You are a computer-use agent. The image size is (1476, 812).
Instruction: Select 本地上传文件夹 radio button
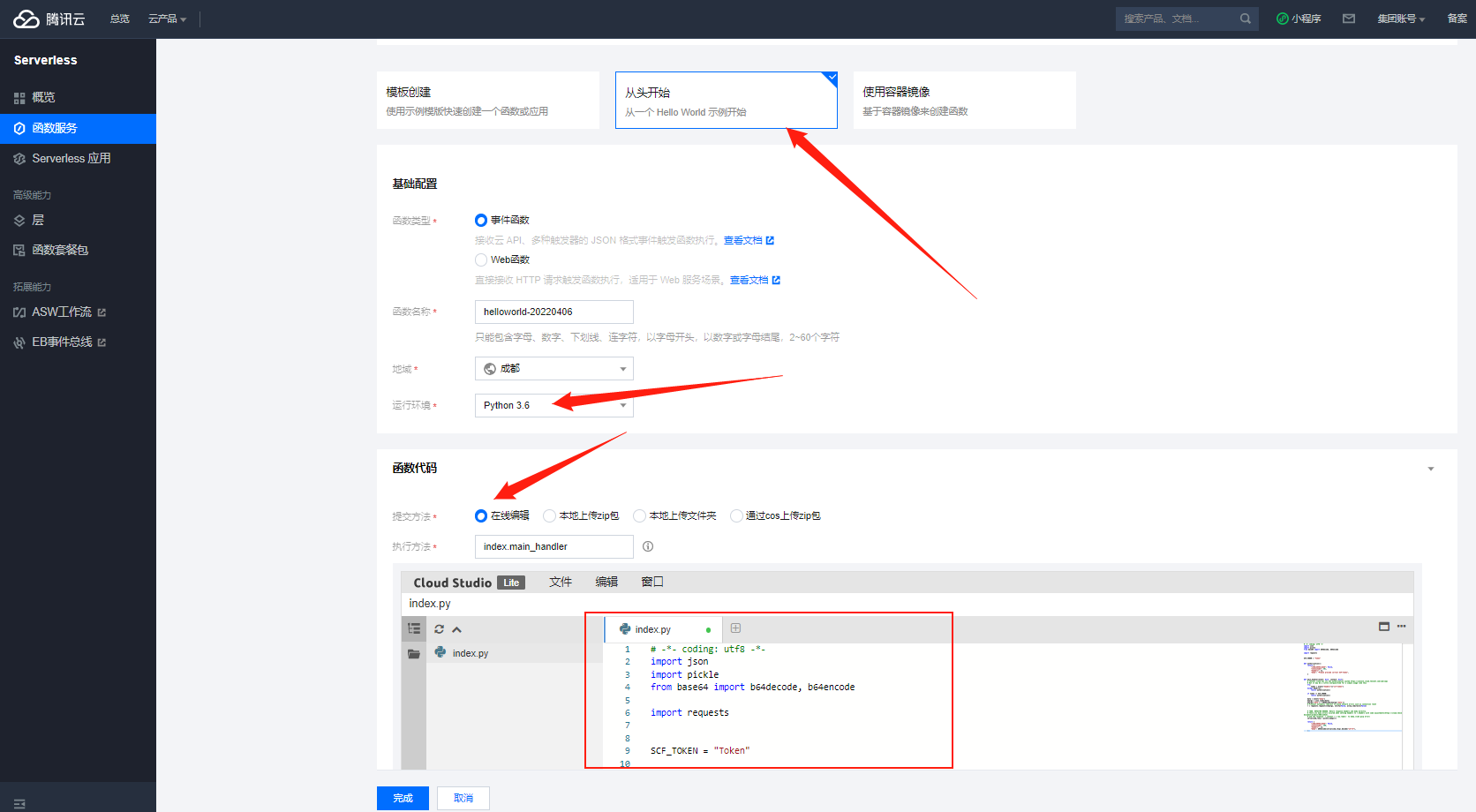click(639, 515)
